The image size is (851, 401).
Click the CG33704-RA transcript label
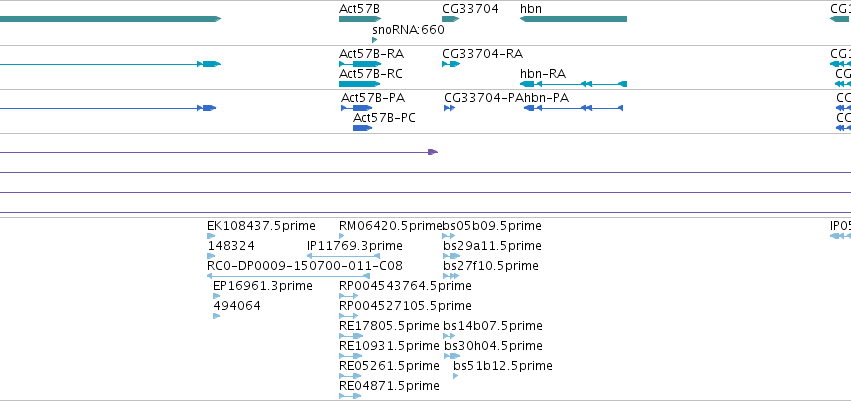pos(482,54)
